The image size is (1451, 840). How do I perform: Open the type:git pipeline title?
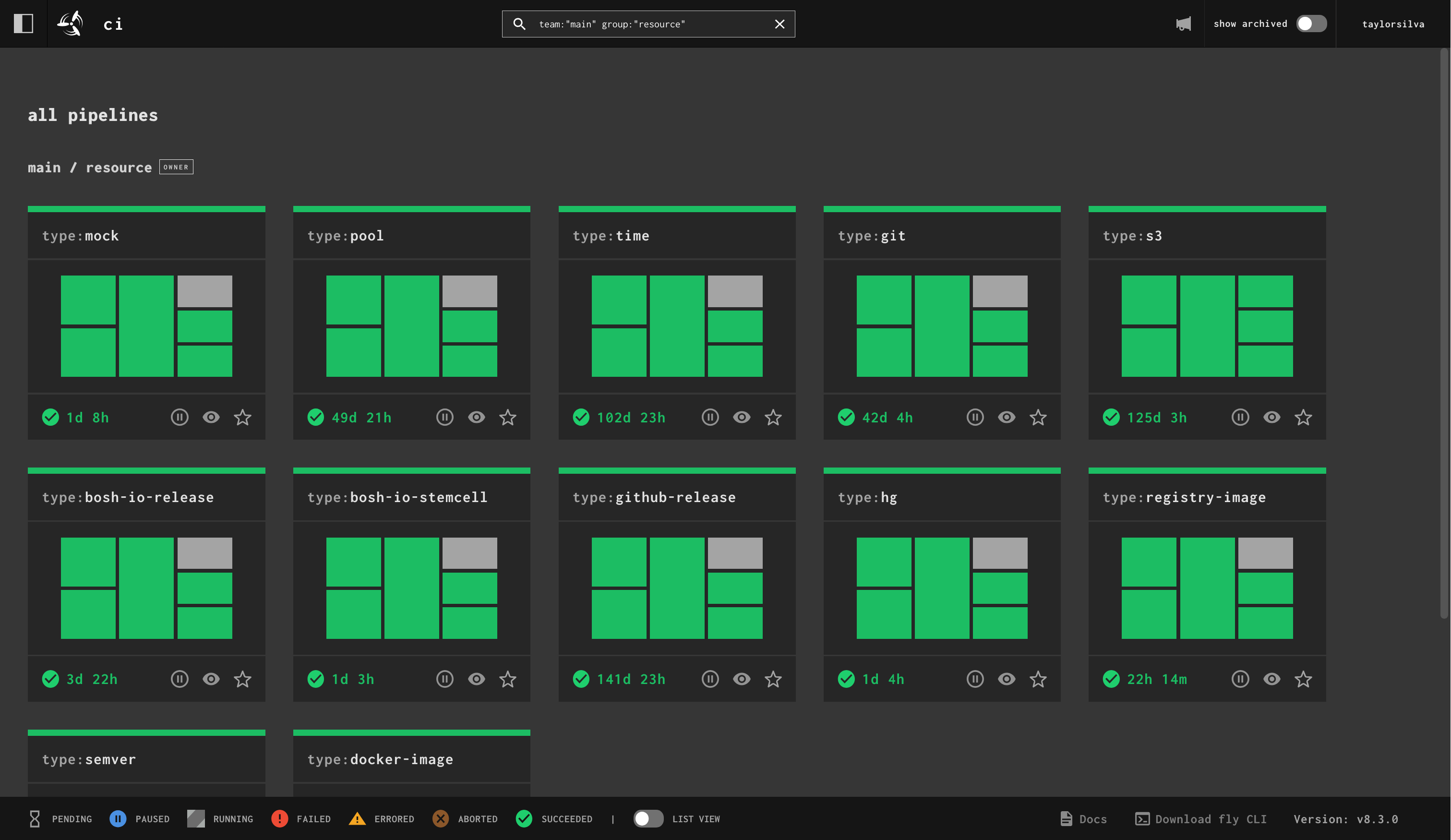[x=872, y=236]
